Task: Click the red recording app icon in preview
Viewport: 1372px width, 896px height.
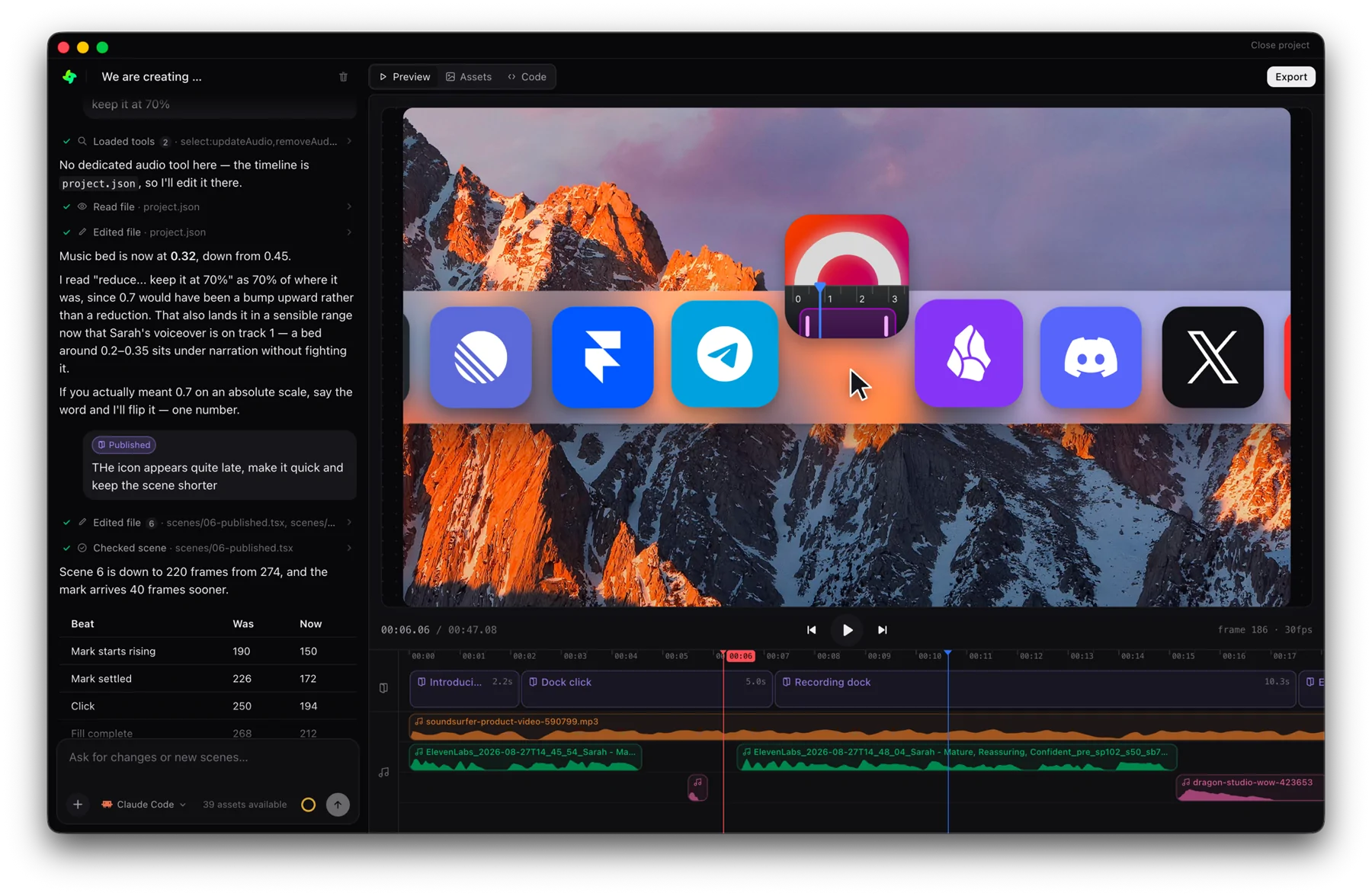Action: [847, 277]
